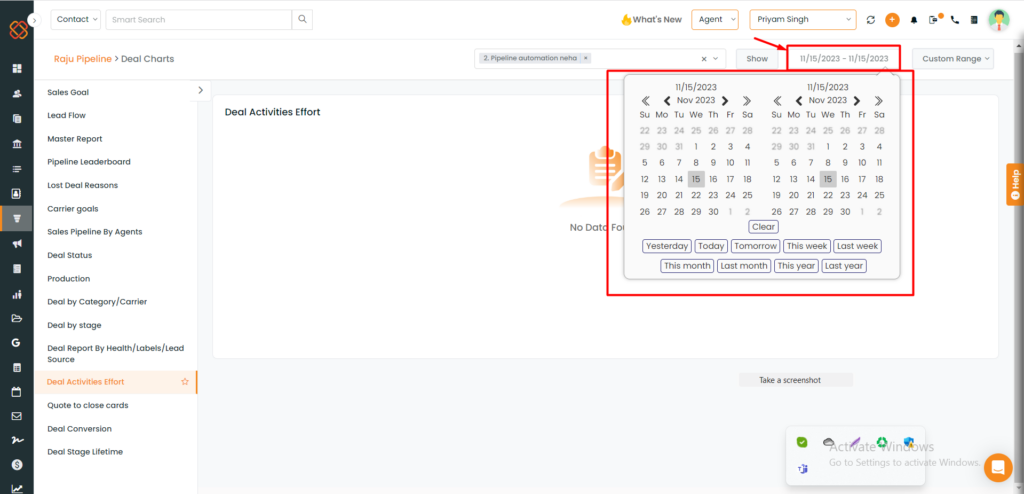Select the Last year preset
Image resolution: width=1024 pixels, height=494 pixels.
tap(844, 266)
